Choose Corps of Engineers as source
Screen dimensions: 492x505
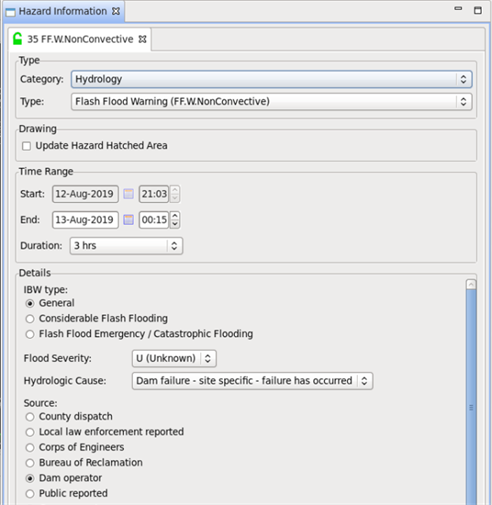(30, 447)
